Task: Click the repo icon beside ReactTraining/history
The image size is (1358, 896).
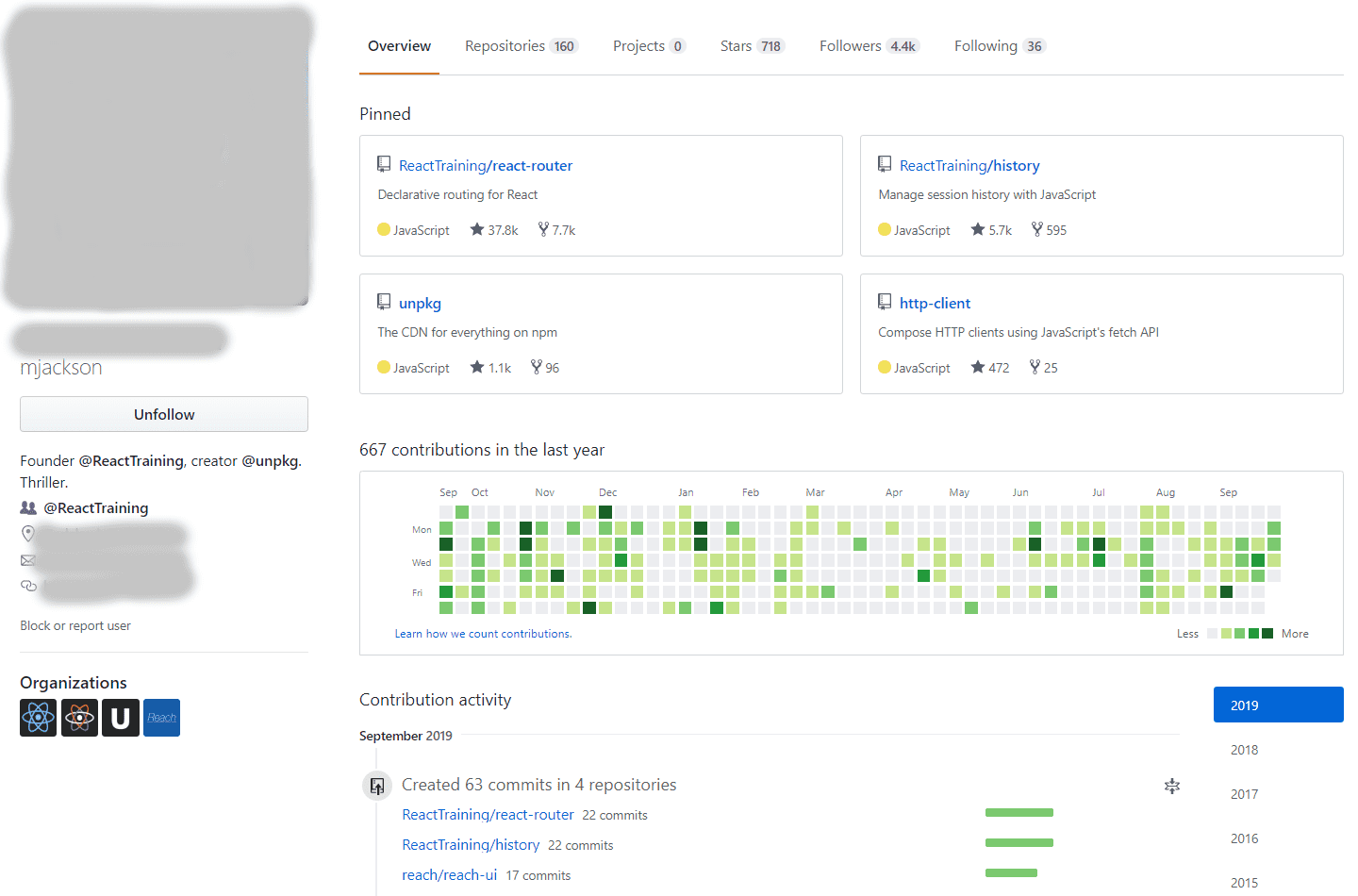Action: point(885,164)
